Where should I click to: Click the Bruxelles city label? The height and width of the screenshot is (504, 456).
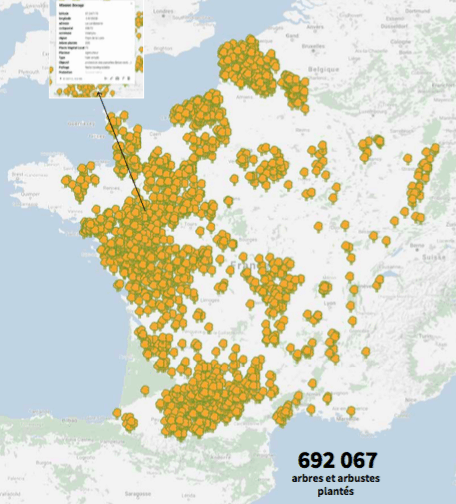tap(313, 46)
